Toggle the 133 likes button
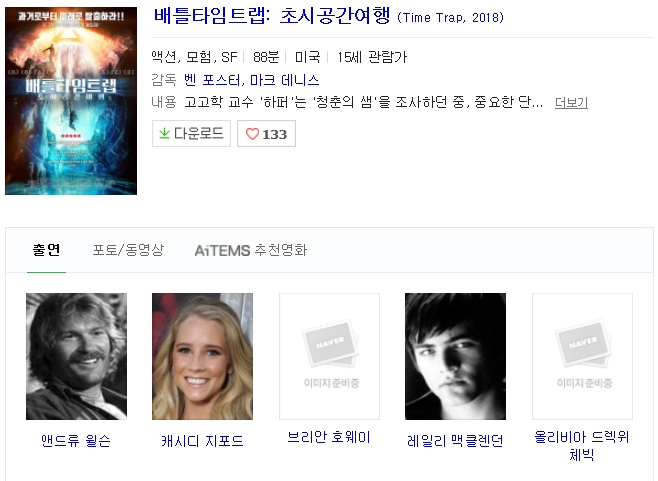 [x=266, y=133]
